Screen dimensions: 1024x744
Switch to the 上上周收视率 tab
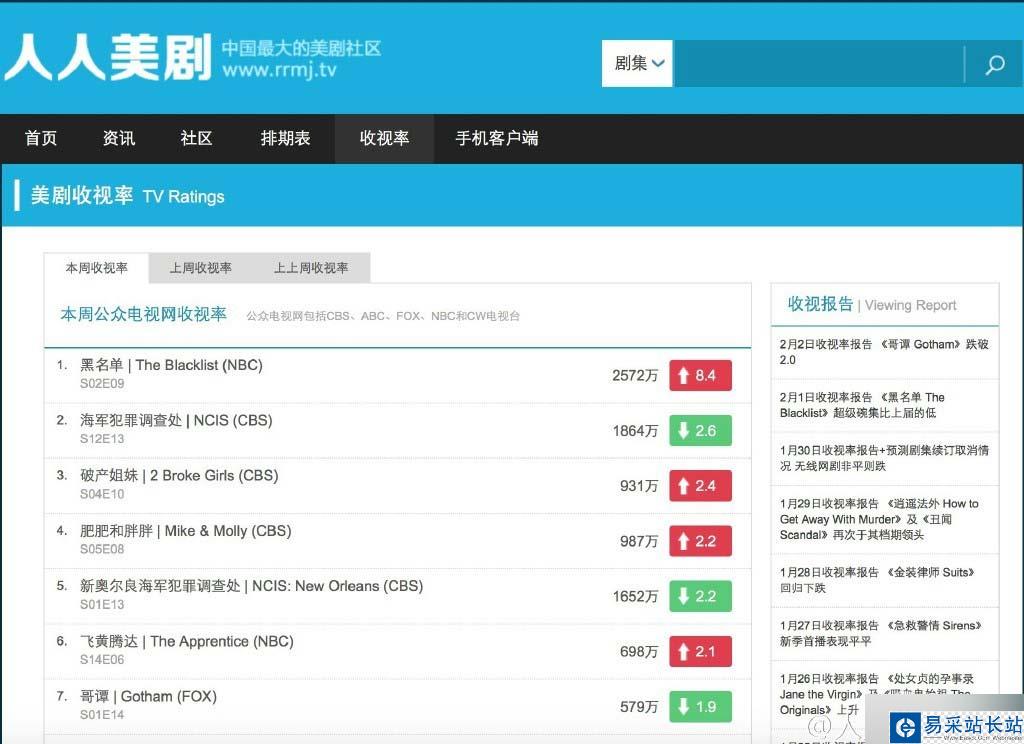[x=311, y=268]
